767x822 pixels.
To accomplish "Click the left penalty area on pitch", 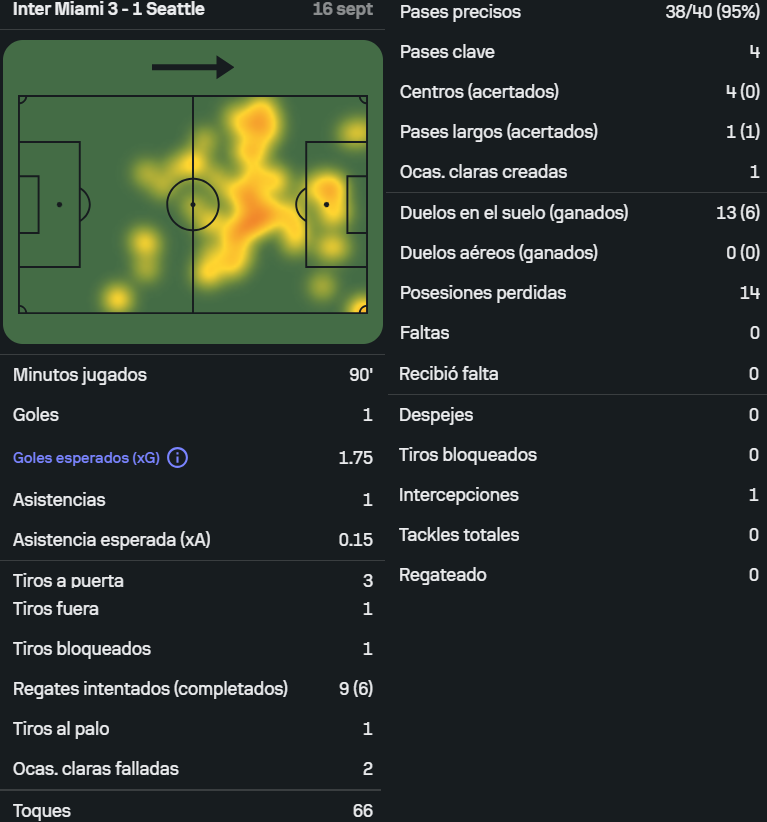I will click(49, 204).
